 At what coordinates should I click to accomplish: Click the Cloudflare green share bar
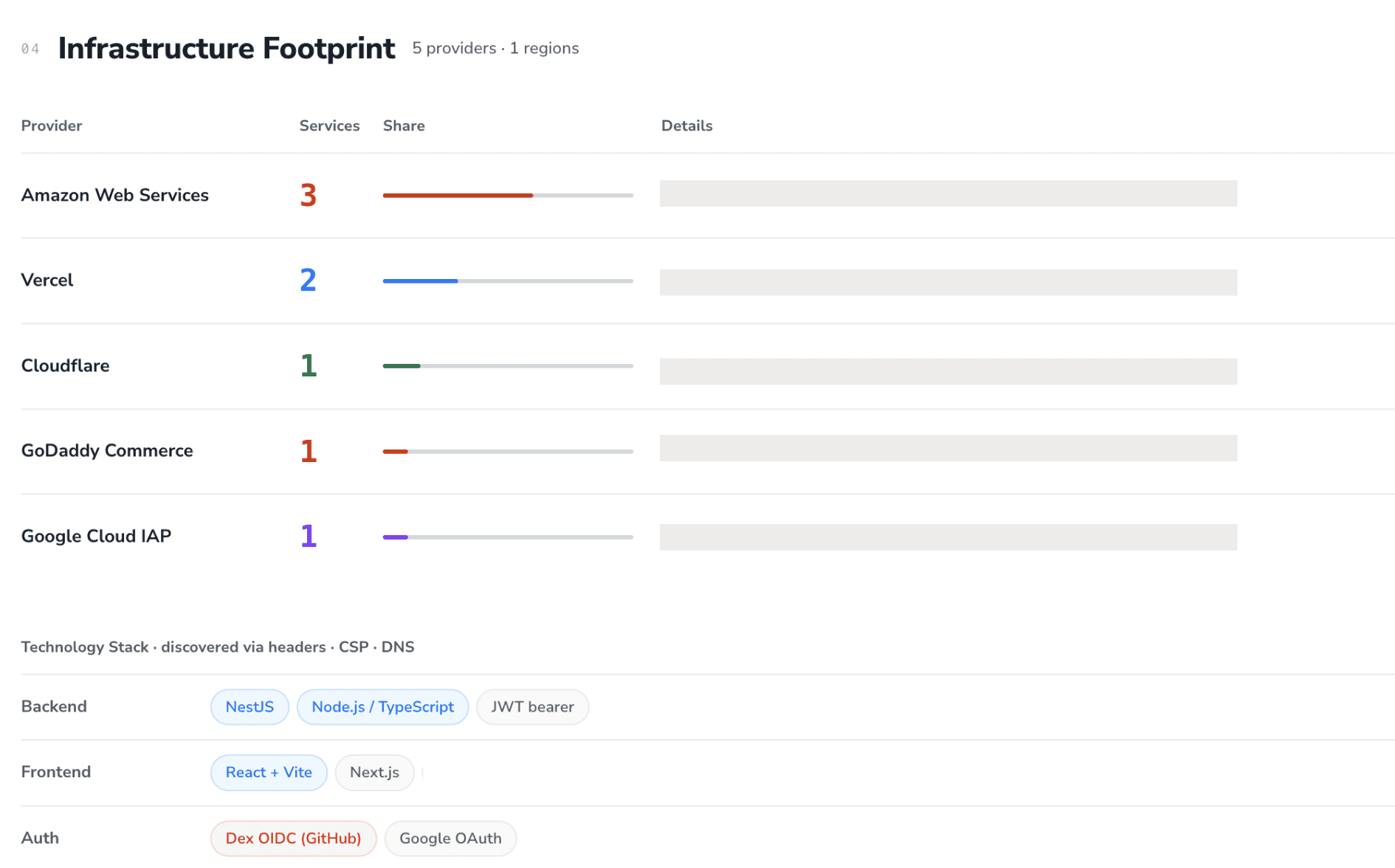pyautogui.click(x=508, y=366)
